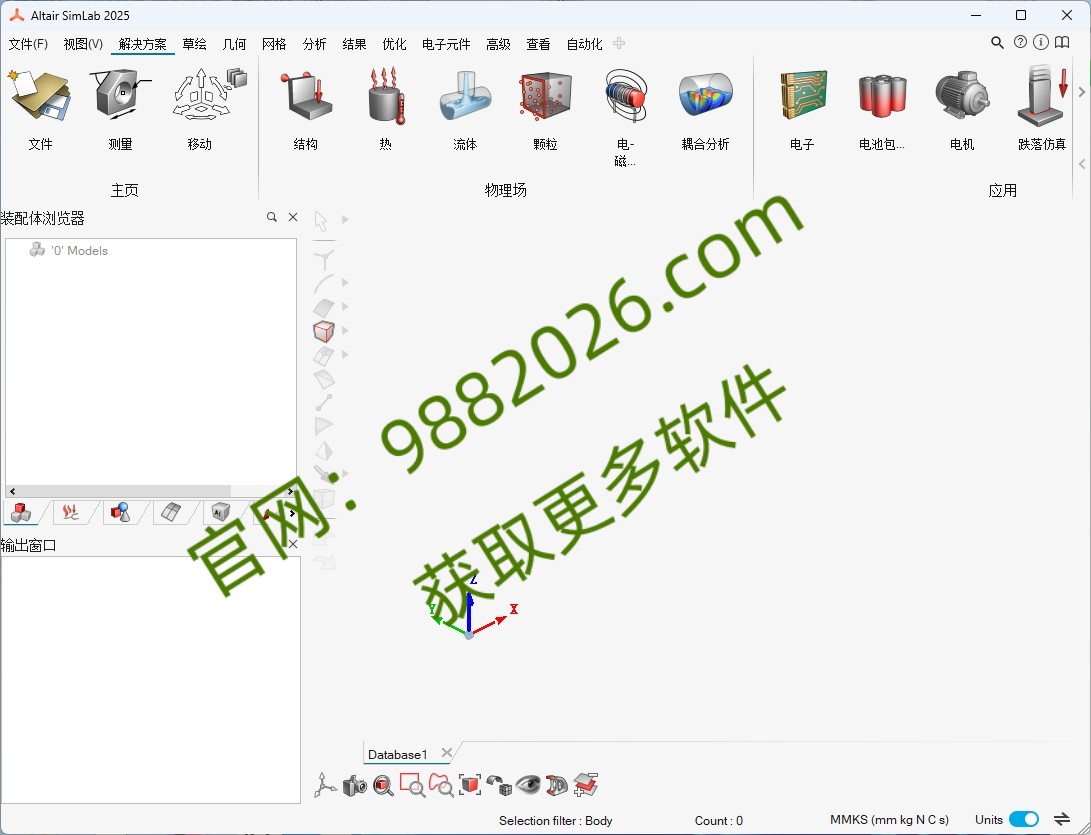
Task: Select the thermal loads browser tab
Action: pyautogui.click(x=70, y=513)
